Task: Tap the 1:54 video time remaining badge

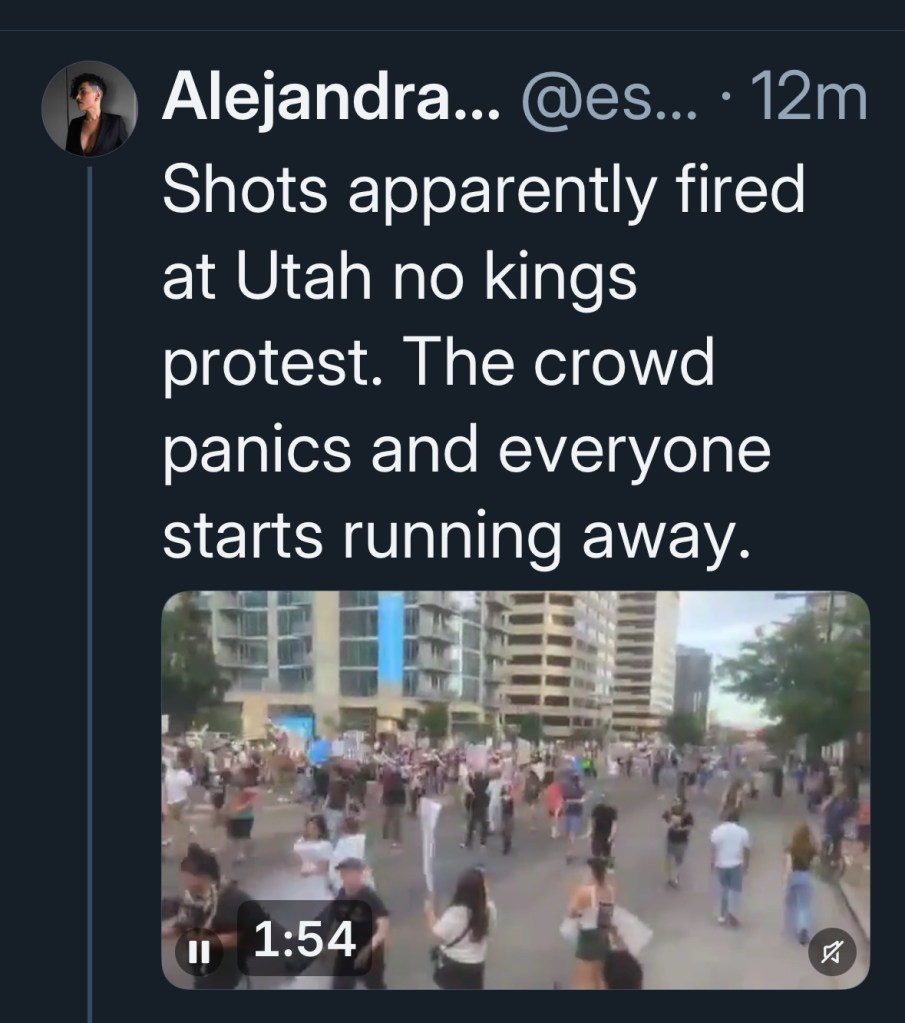Action: [304, 940]
